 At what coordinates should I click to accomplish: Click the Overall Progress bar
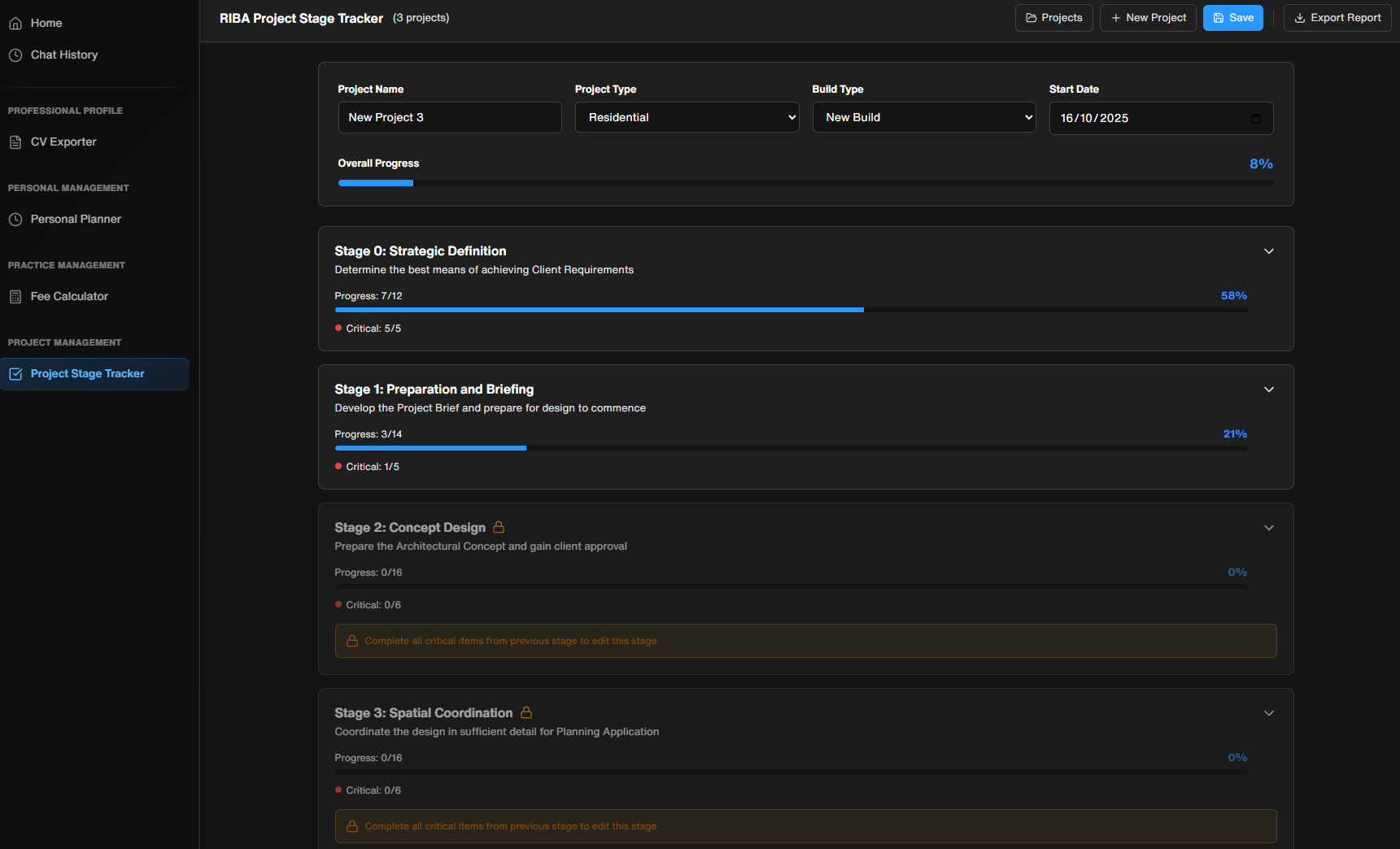click(x=805, y=183)
